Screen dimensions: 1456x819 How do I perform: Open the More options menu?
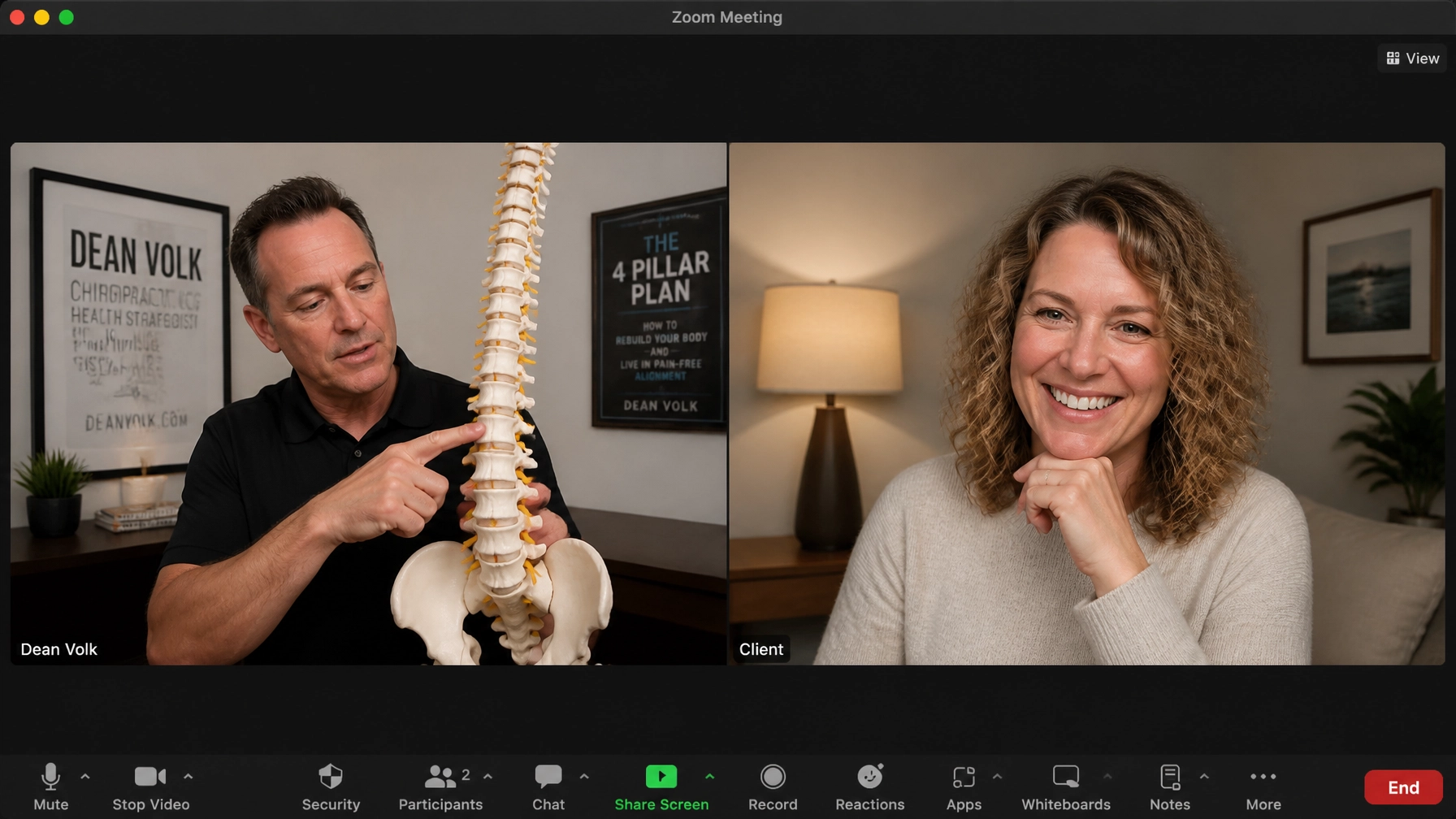(x=1263, y=786)
